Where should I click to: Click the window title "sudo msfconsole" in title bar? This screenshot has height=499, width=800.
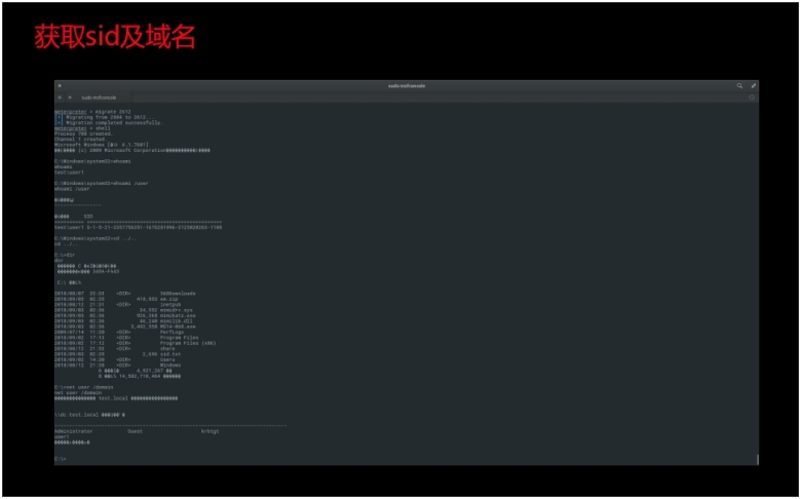(406, 86)
